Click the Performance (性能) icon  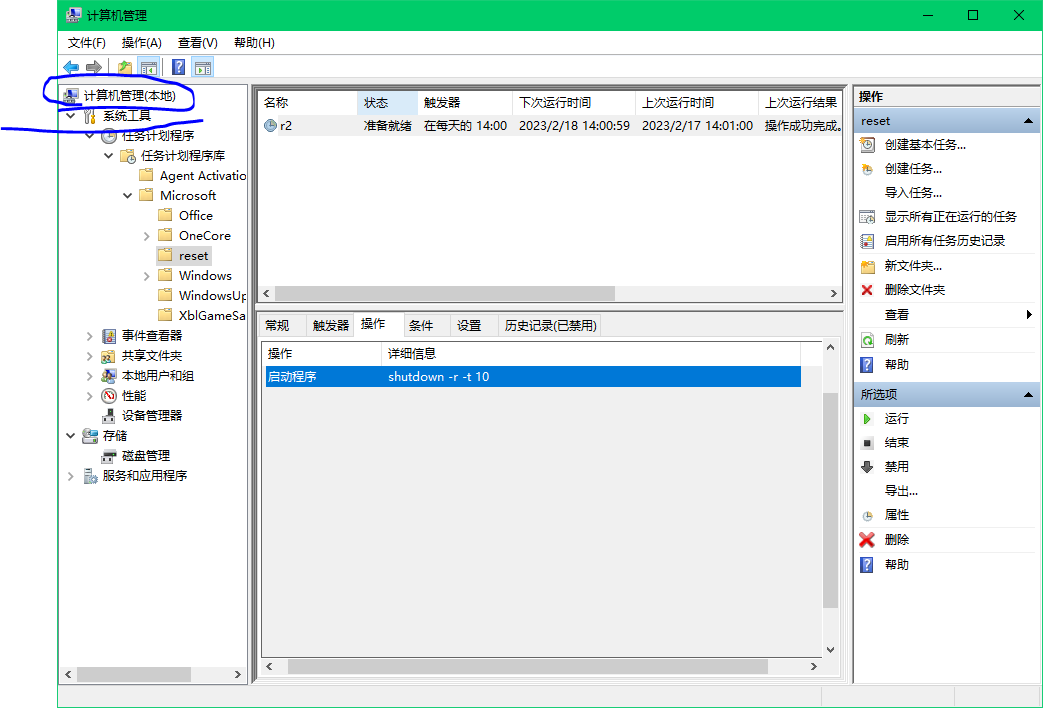point(109,396)
